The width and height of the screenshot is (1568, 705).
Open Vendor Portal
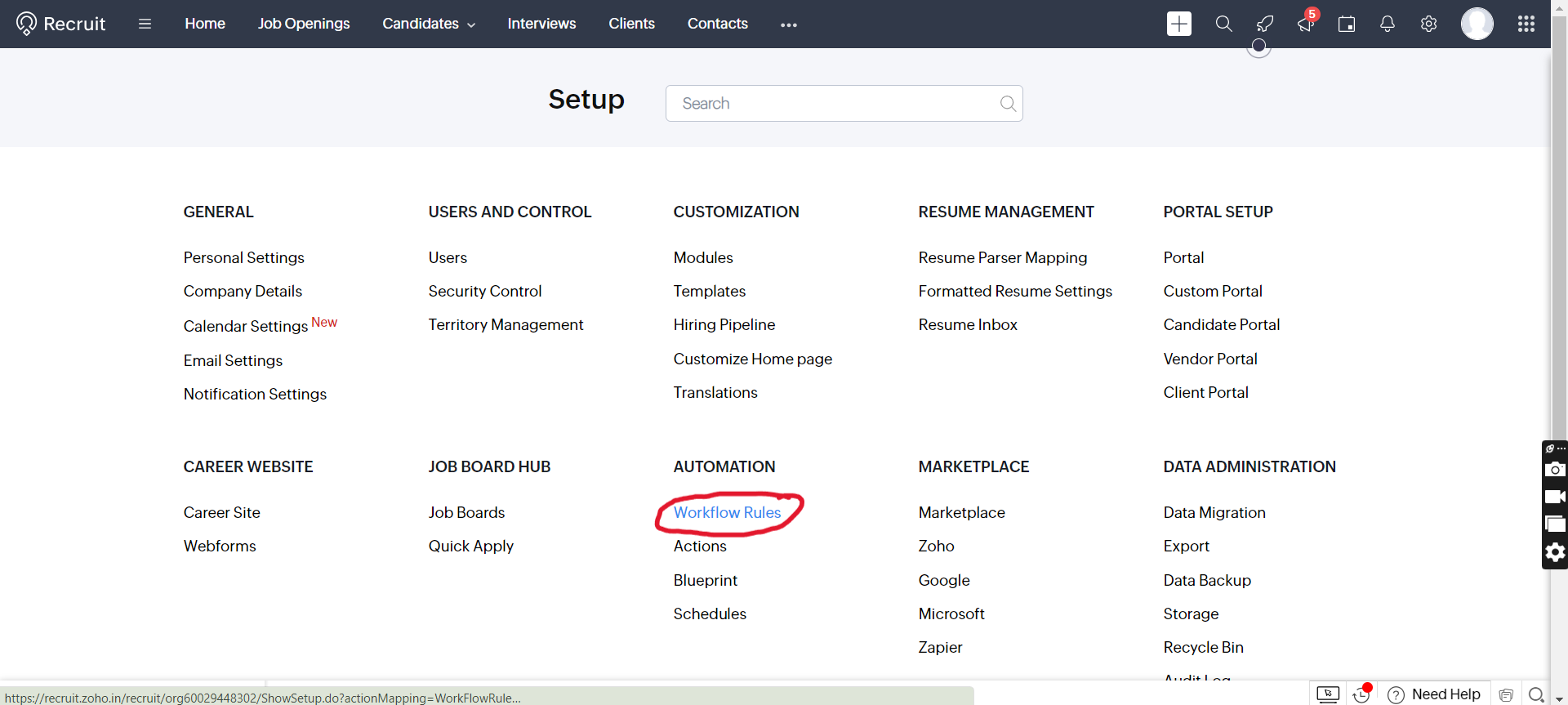coord(1210,359)
